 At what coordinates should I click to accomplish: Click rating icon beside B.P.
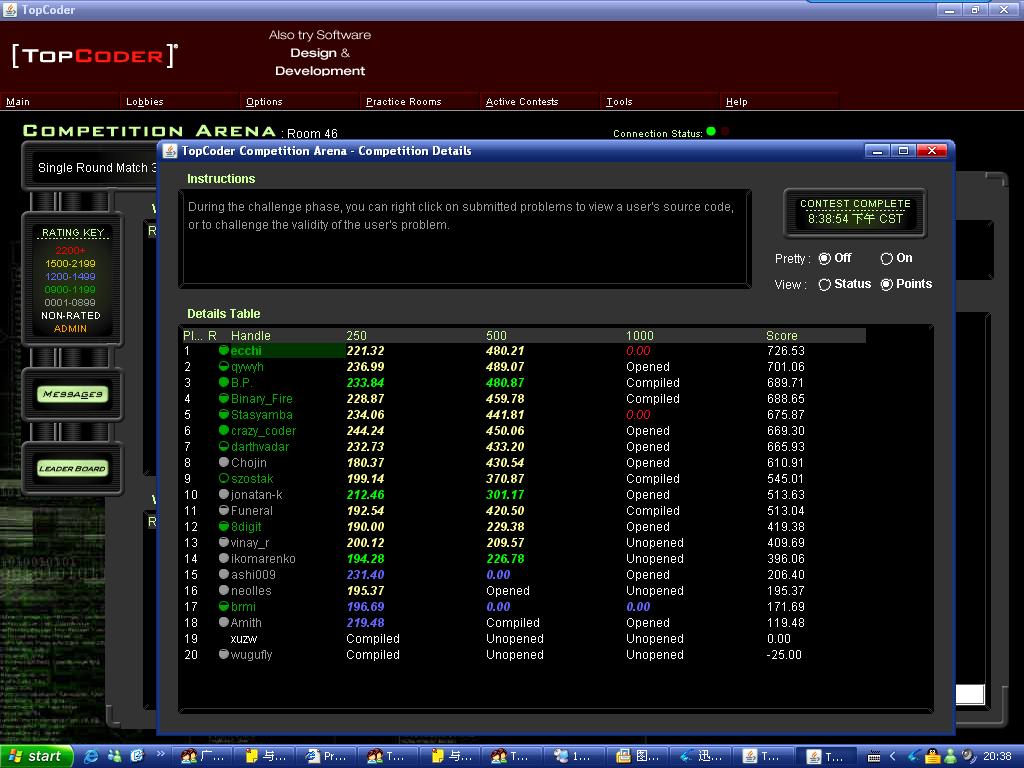click(223, 383)
